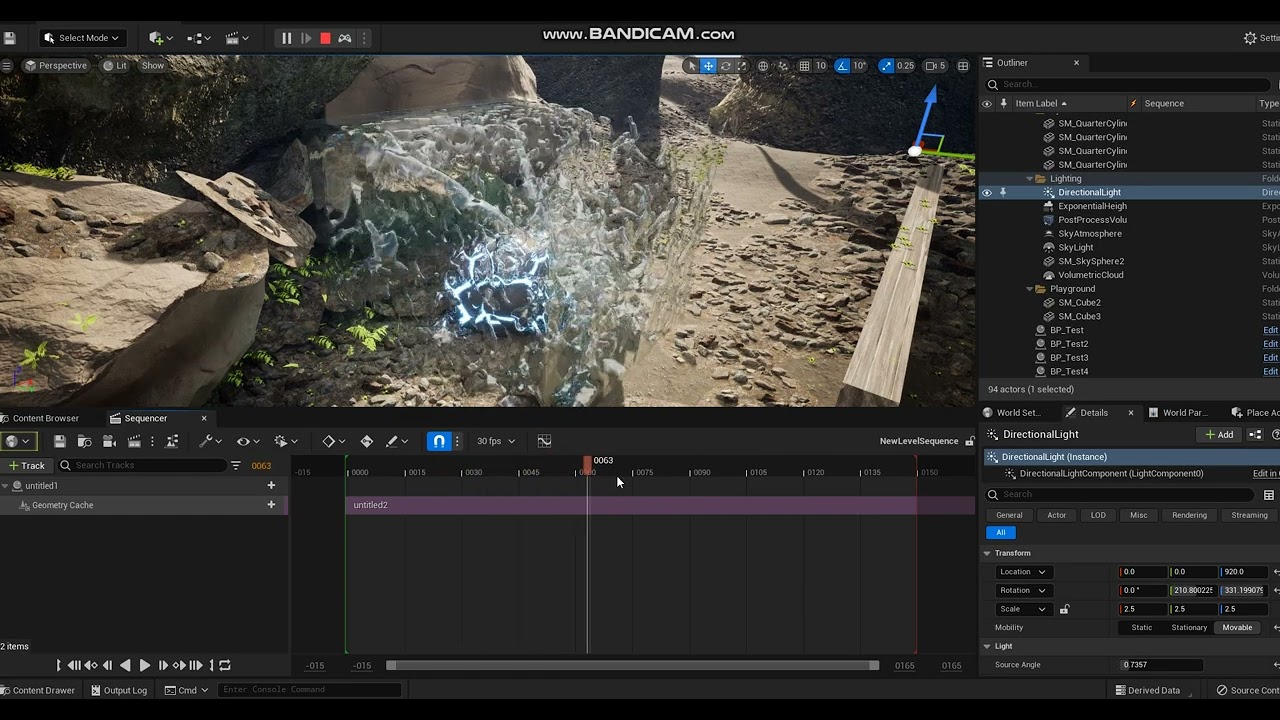The height and width of the screenshot is (720, 1280).
Task: Toggle loop playback in Sequencer
Action: (x=225, y=665)
